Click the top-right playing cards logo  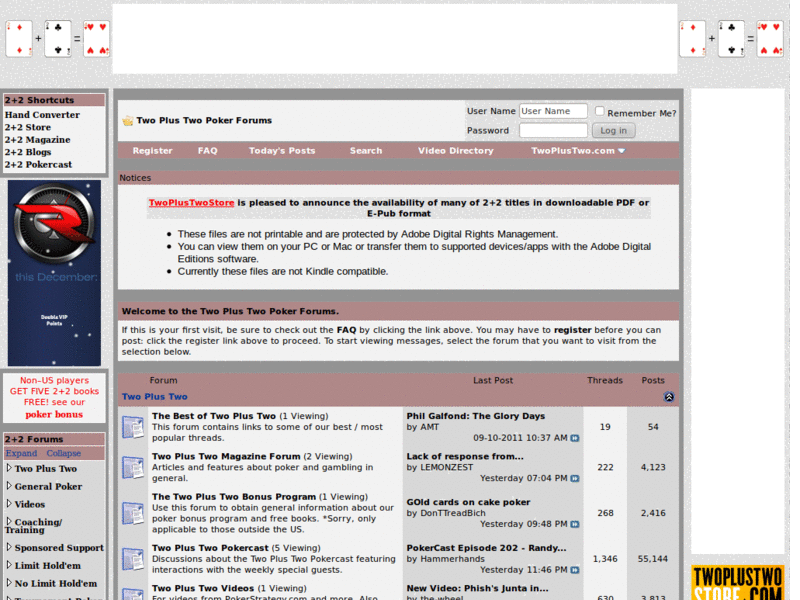point(731,39)
